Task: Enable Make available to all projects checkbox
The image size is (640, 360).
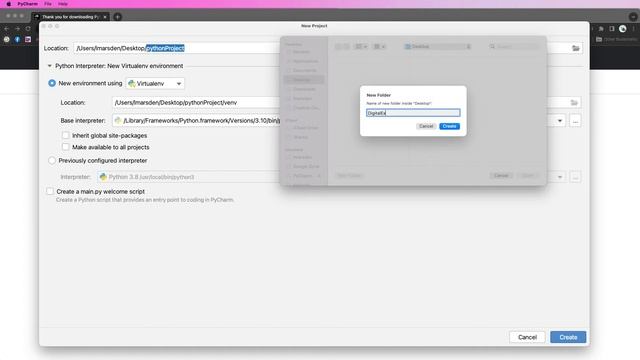Action: pos(65,147)
